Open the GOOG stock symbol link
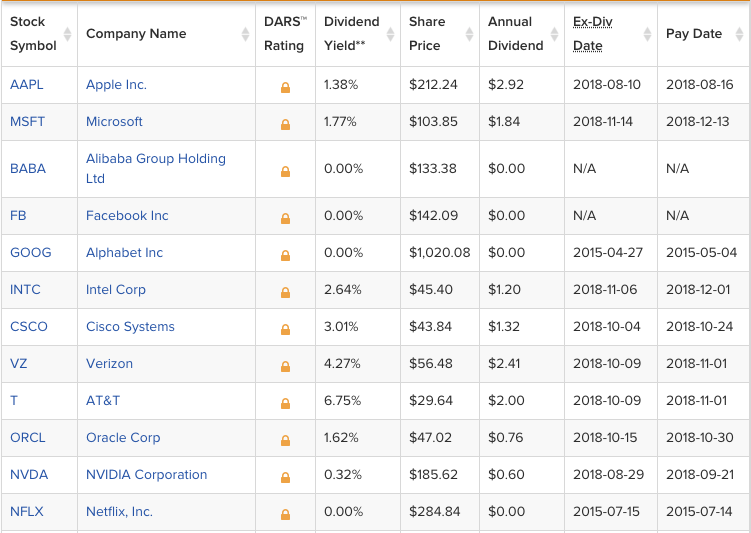 [x=31, y=252]
